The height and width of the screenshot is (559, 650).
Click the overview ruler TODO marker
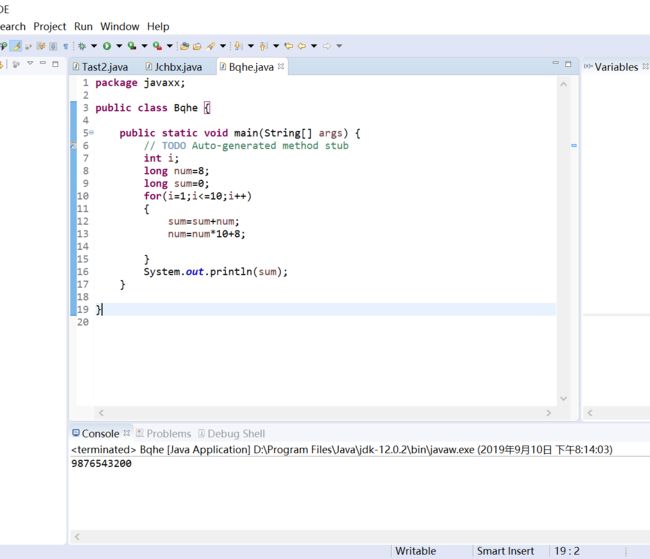point(574,146)
